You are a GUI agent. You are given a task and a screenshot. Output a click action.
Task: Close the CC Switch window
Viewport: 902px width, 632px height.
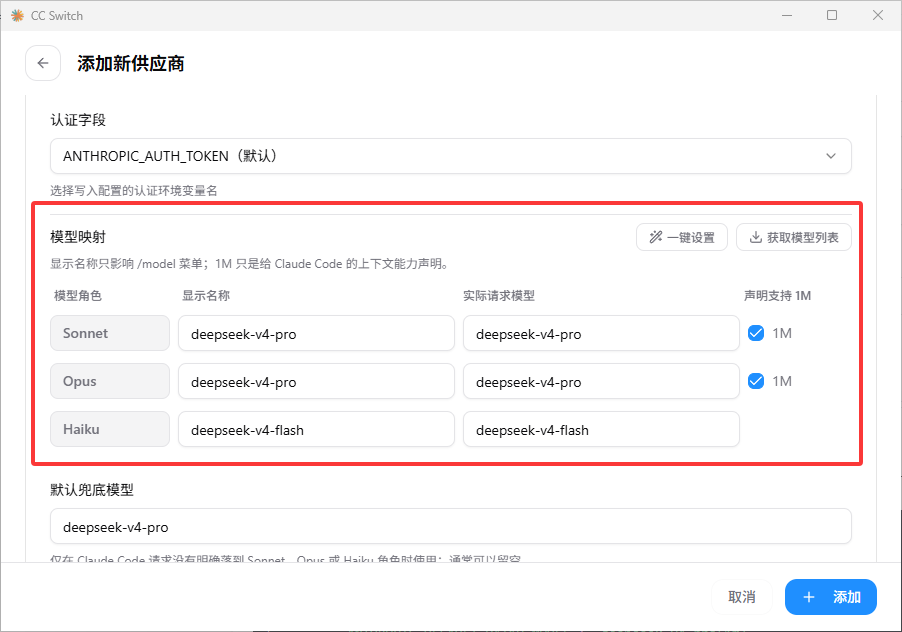tap(877, 16)
